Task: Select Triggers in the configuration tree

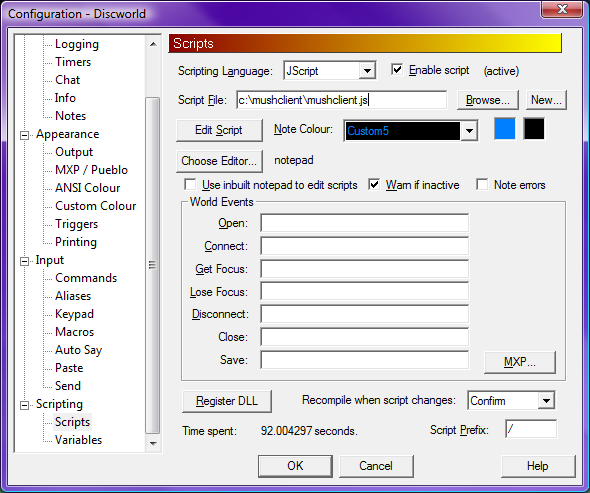Action: (x=76, y=224)
